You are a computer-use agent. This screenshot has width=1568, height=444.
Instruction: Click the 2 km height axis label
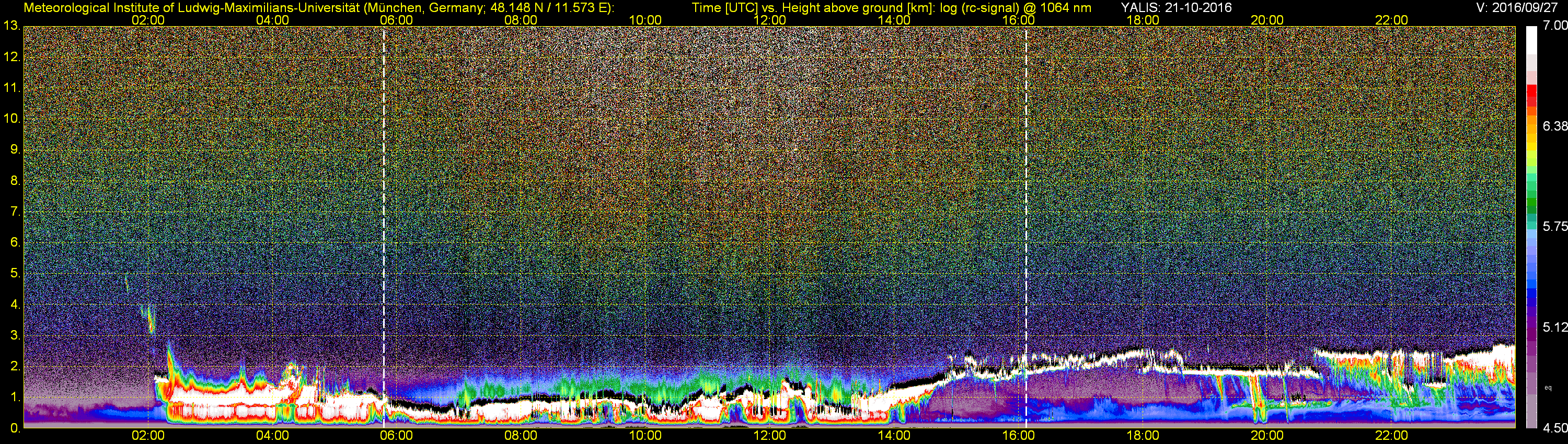coord(15,366)
